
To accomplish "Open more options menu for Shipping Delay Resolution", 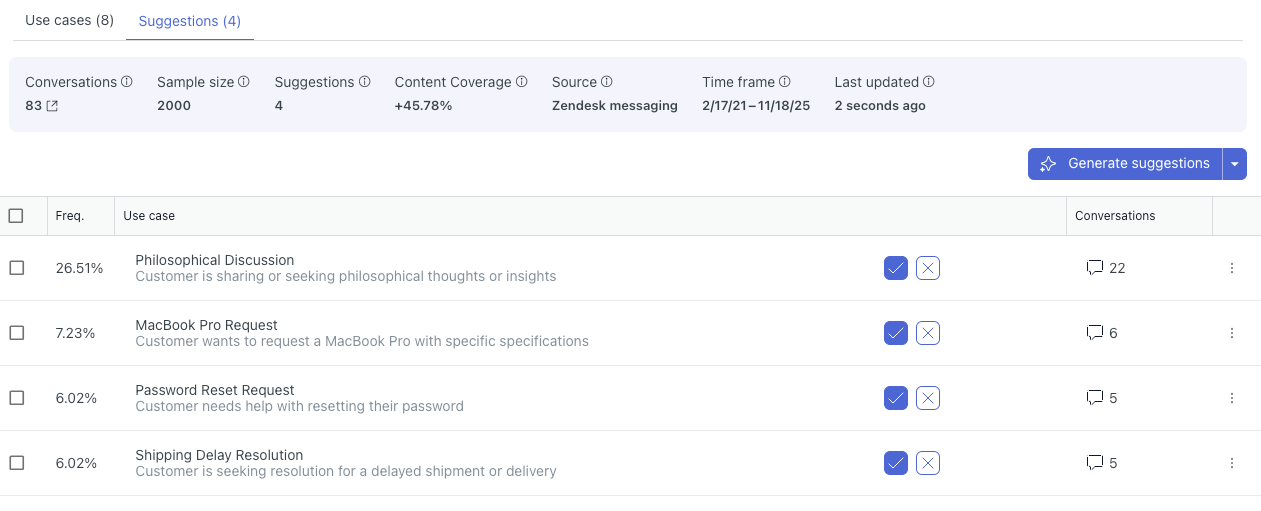I will [1232, 463].
